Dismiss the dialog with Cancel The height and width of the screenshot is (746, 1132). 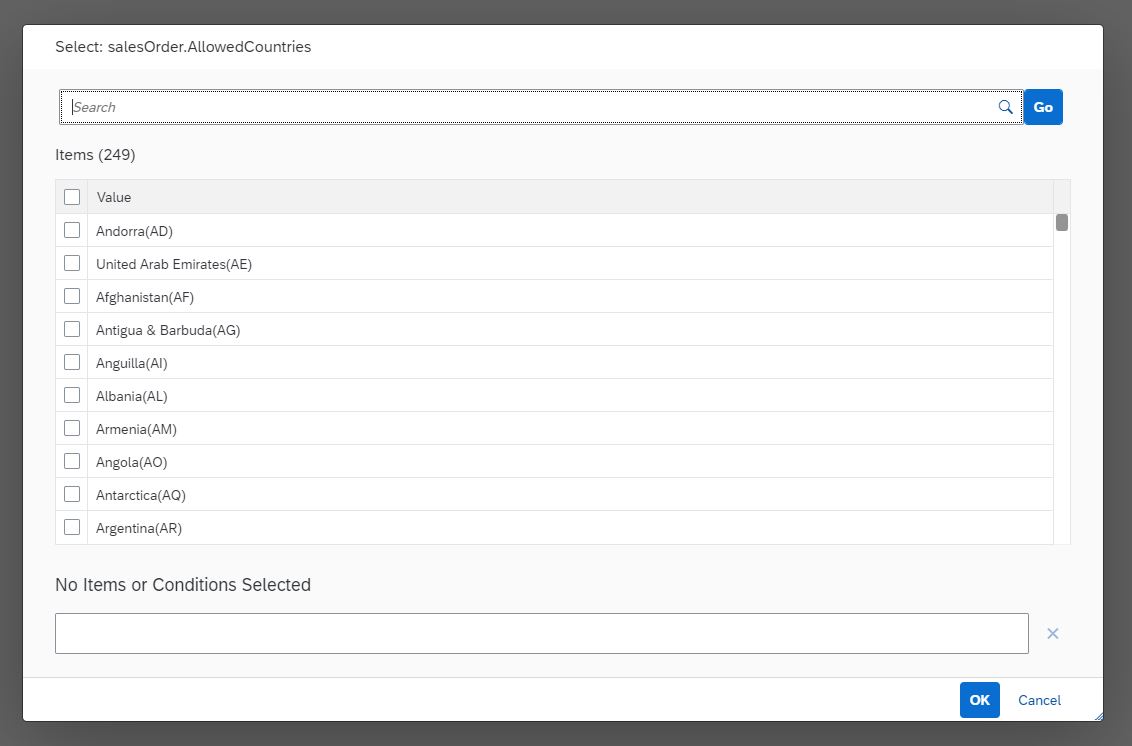pyautogui.click(x=1040, y=700)
